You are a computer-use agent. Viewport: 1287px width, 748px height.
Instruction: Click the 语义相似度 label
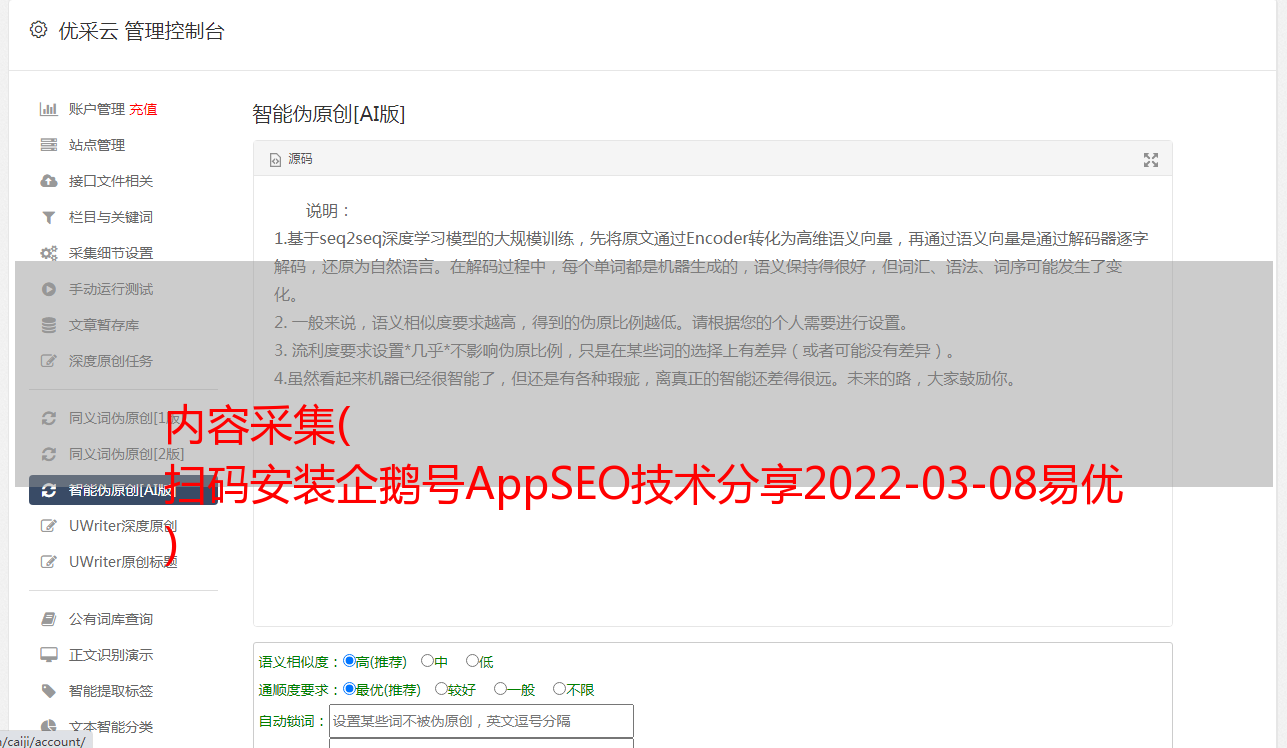(293, 662)
